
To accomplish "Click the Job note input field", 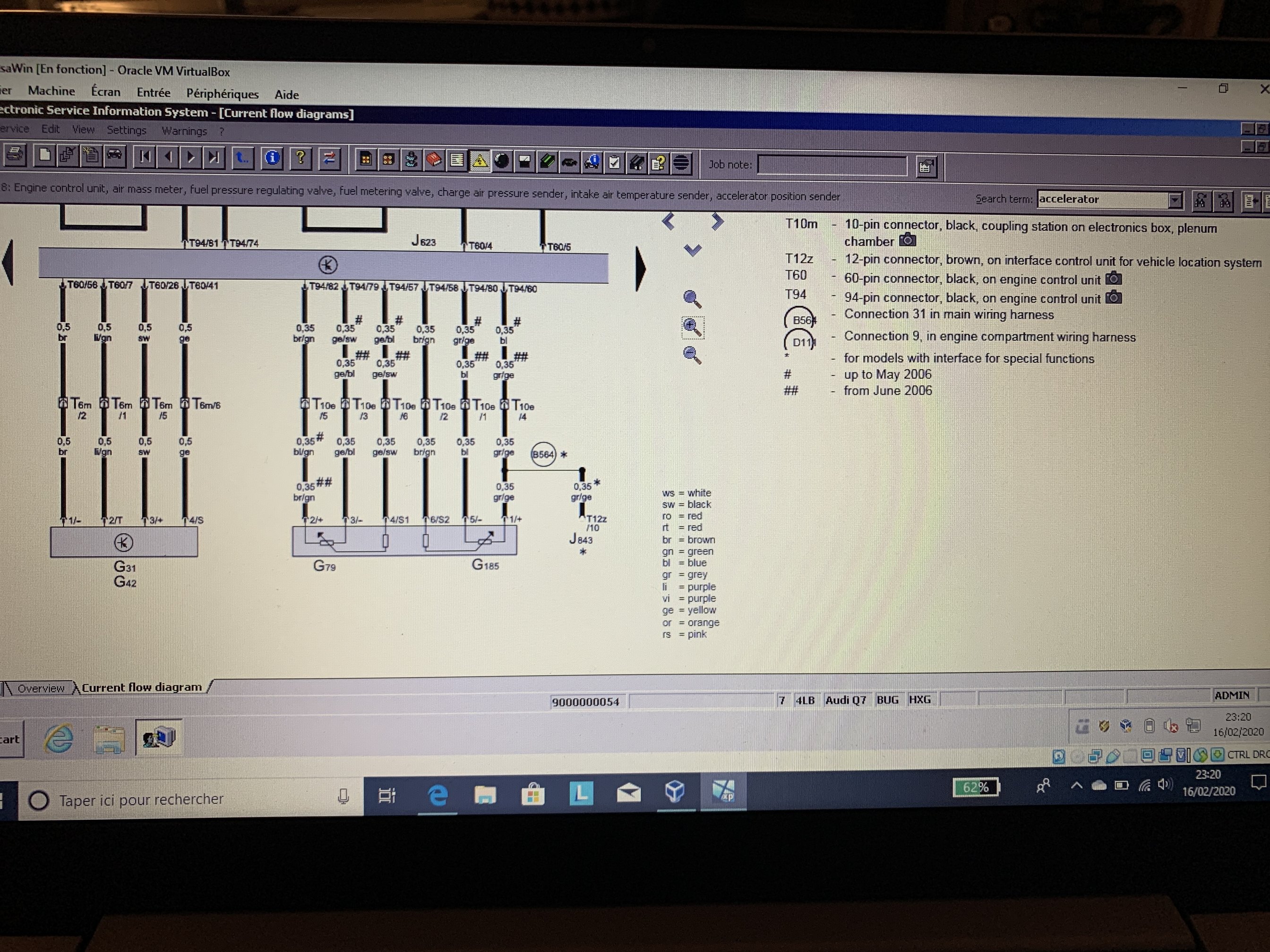I will point(832,166).
